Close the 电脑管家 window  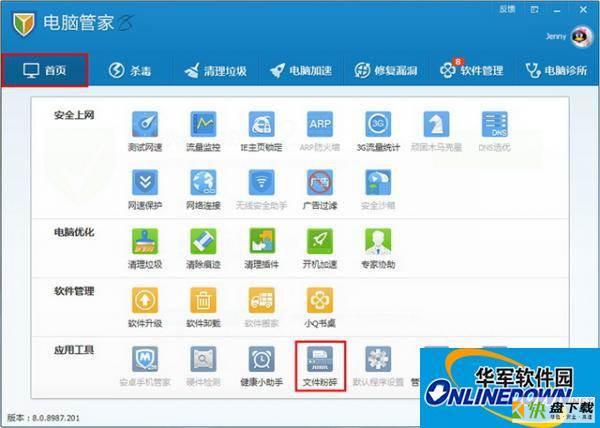(x=583, y=10)
